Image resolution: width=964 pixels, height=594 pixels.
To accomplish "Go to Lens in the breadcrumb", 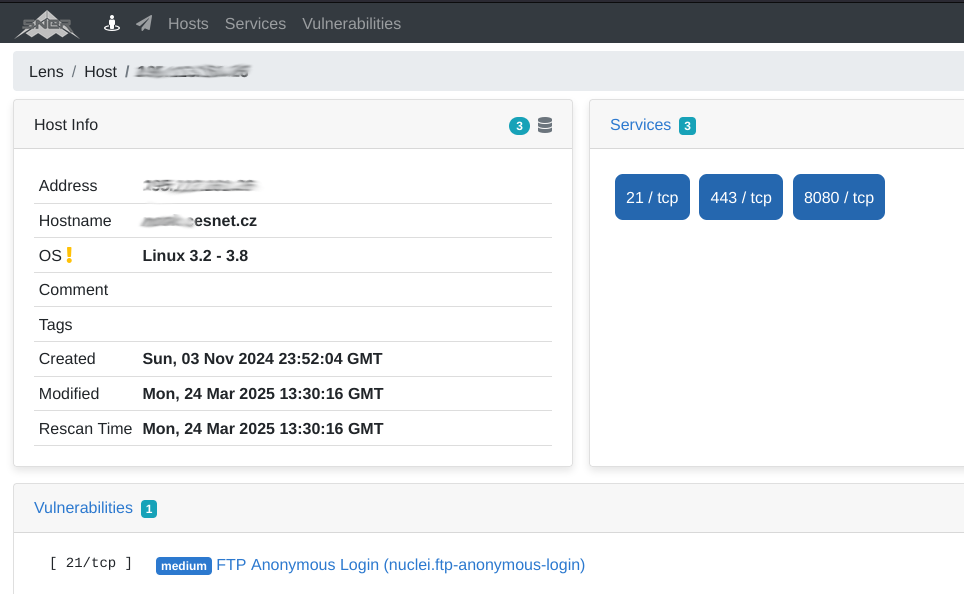I will click(46, 72).
